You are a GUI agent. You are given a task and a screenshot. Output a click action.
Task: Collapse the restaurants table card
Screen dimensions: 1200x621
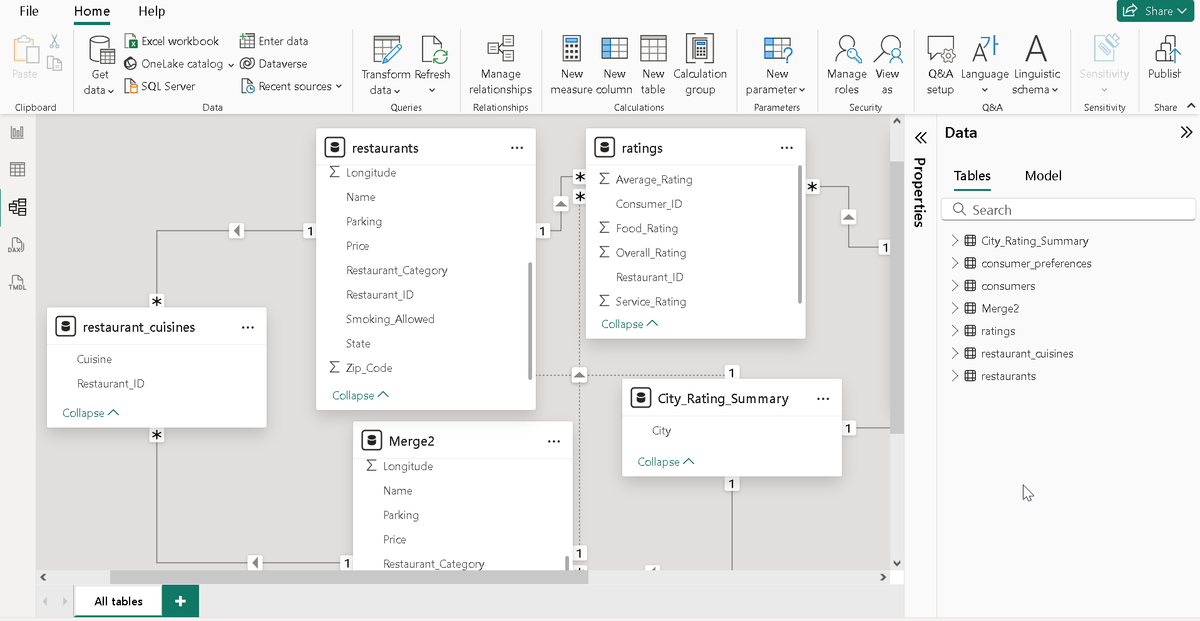tap(361, 395)
